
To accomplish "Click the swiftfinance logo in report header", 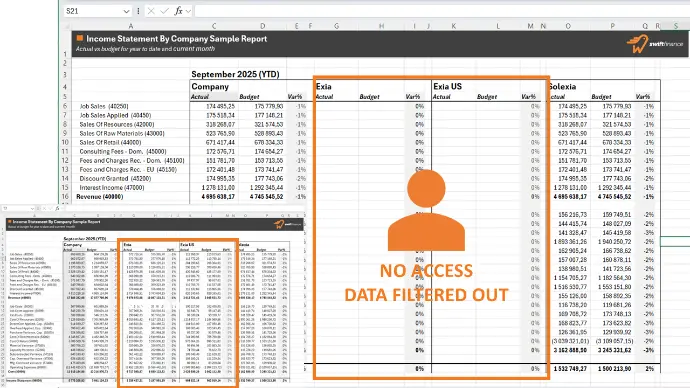I will [654, 44].
